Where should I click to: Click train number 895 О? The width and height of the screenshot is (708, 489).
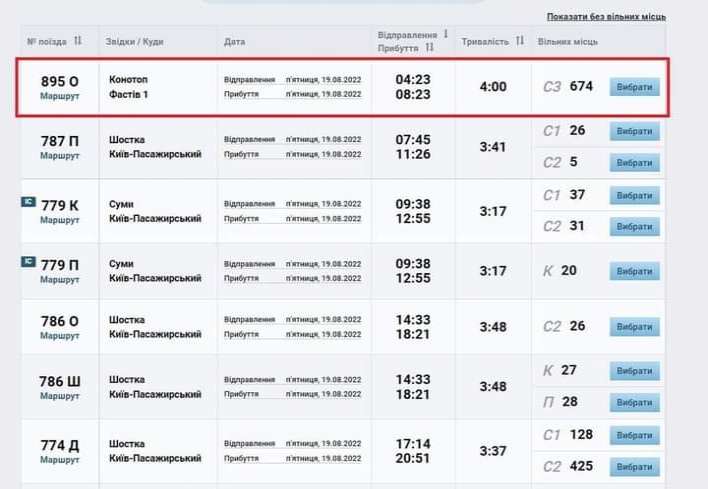pyautogui.click(x=60, y=81)
